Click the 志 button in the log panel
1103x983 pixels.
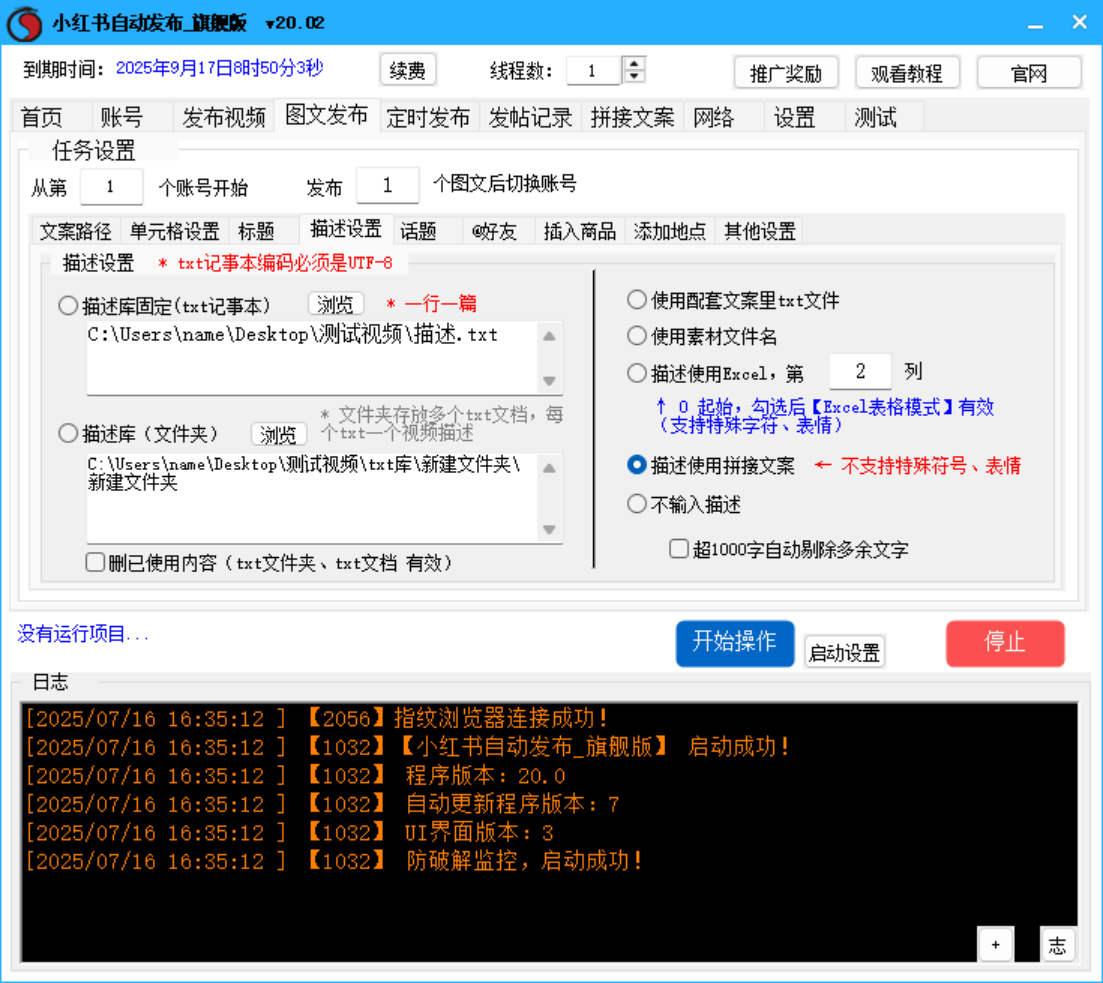[1057, 945]
